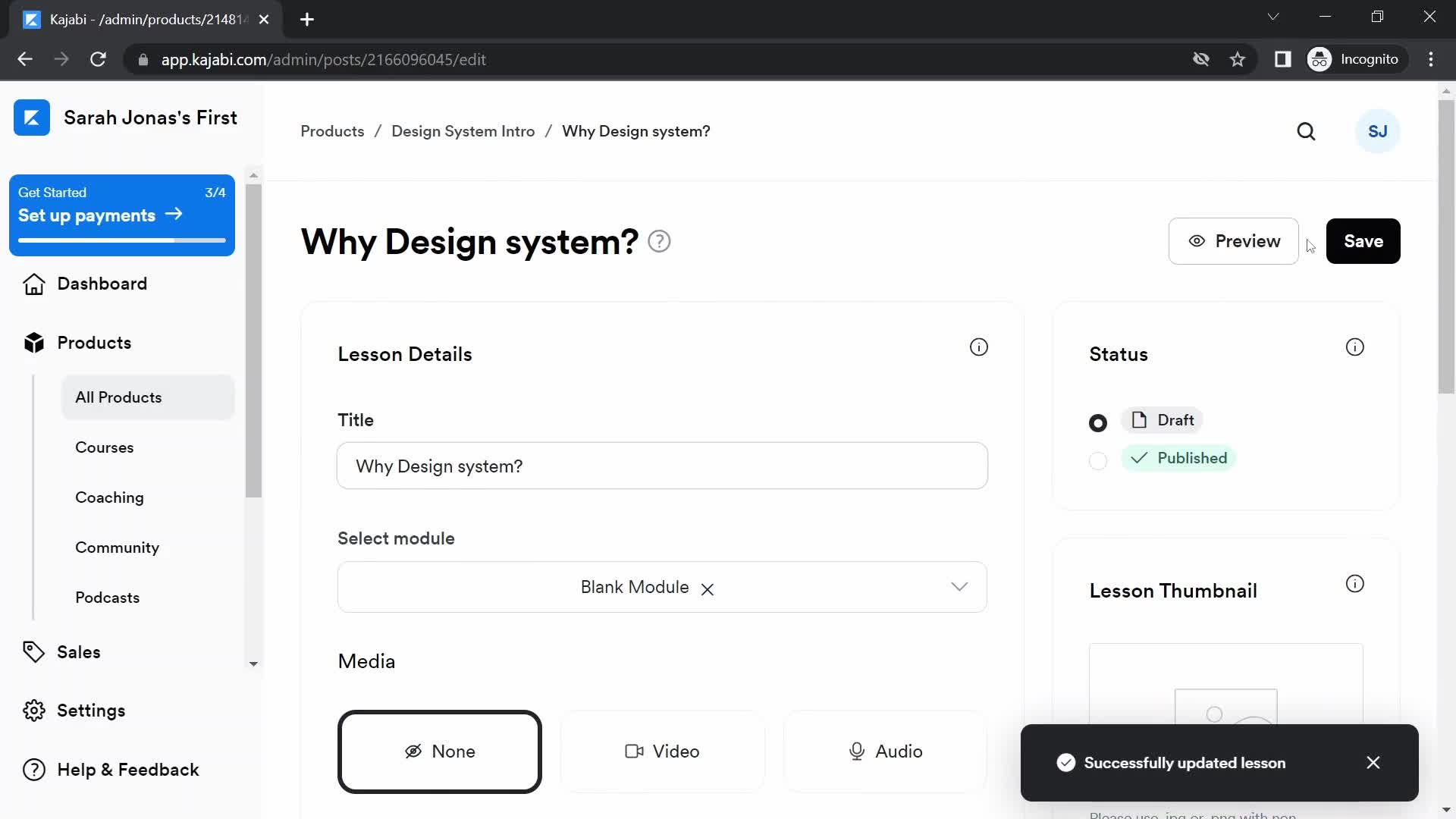Open the Settings menu item
Image resolution: width=1456 pixels, height=819 pixels.
click(91, 711)
